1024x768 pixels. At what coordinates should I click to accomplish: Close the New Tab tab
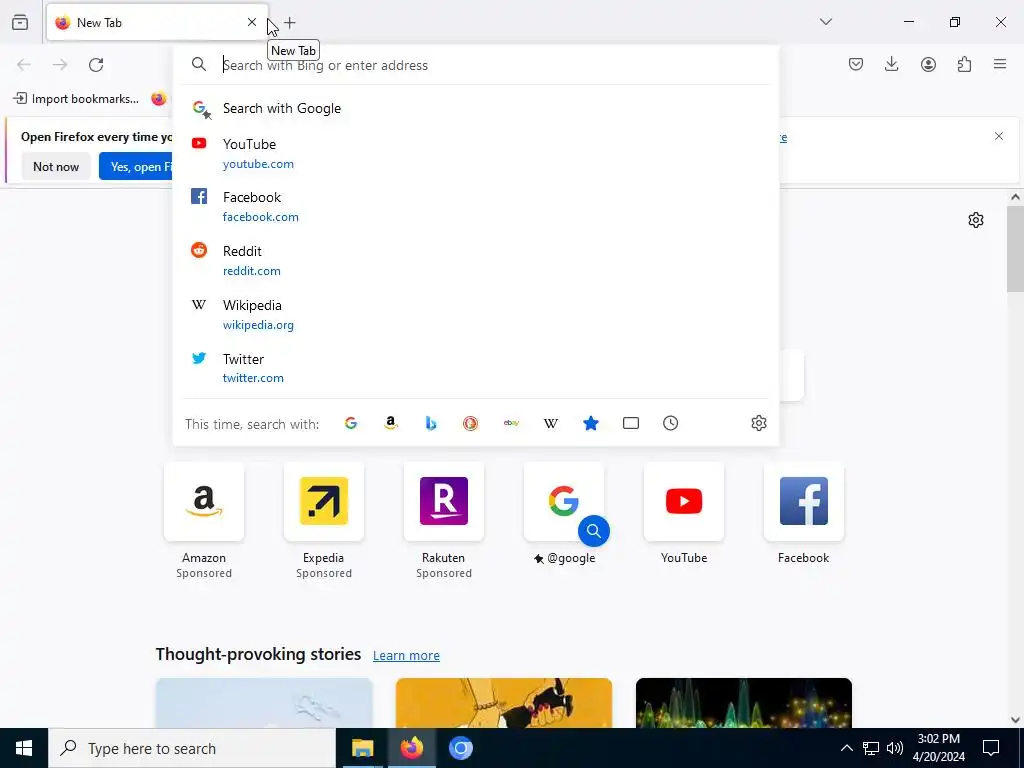tap(252, 22)
